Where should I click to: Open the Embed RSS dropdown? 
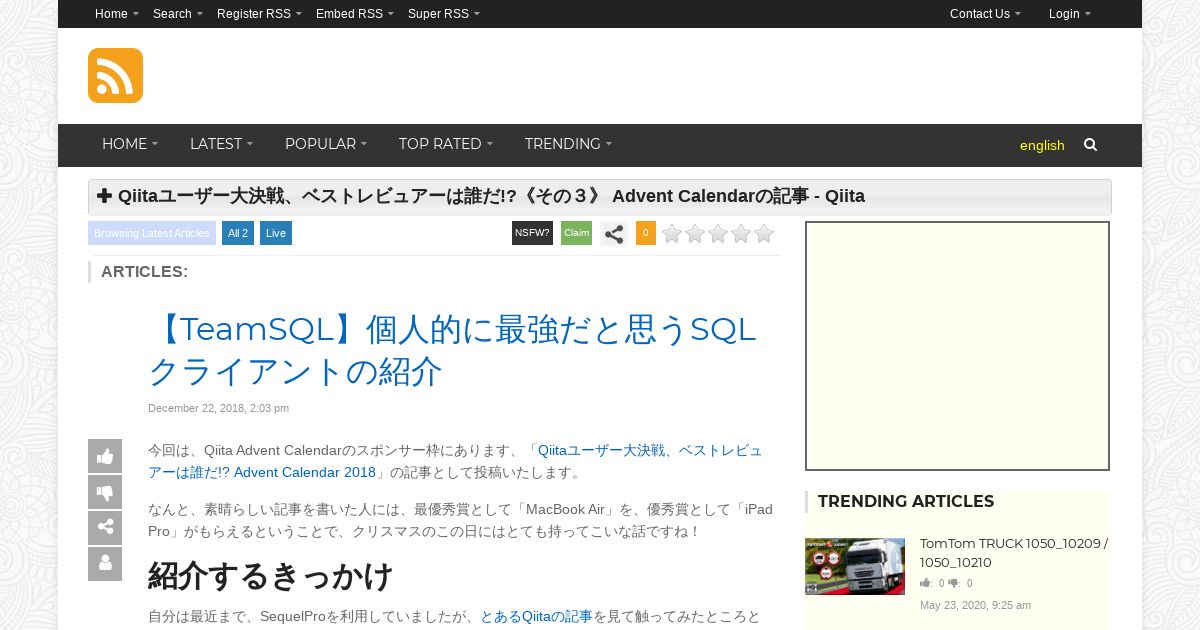pos(355,14)
